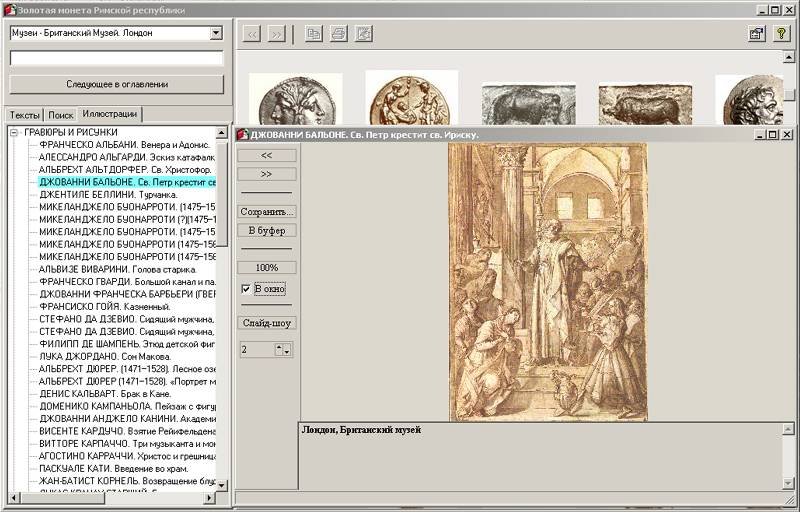This screenshot has width=800, height=512.
Task: Click the Следующее в оглавлении button
Action: click(x=117, y=84)
